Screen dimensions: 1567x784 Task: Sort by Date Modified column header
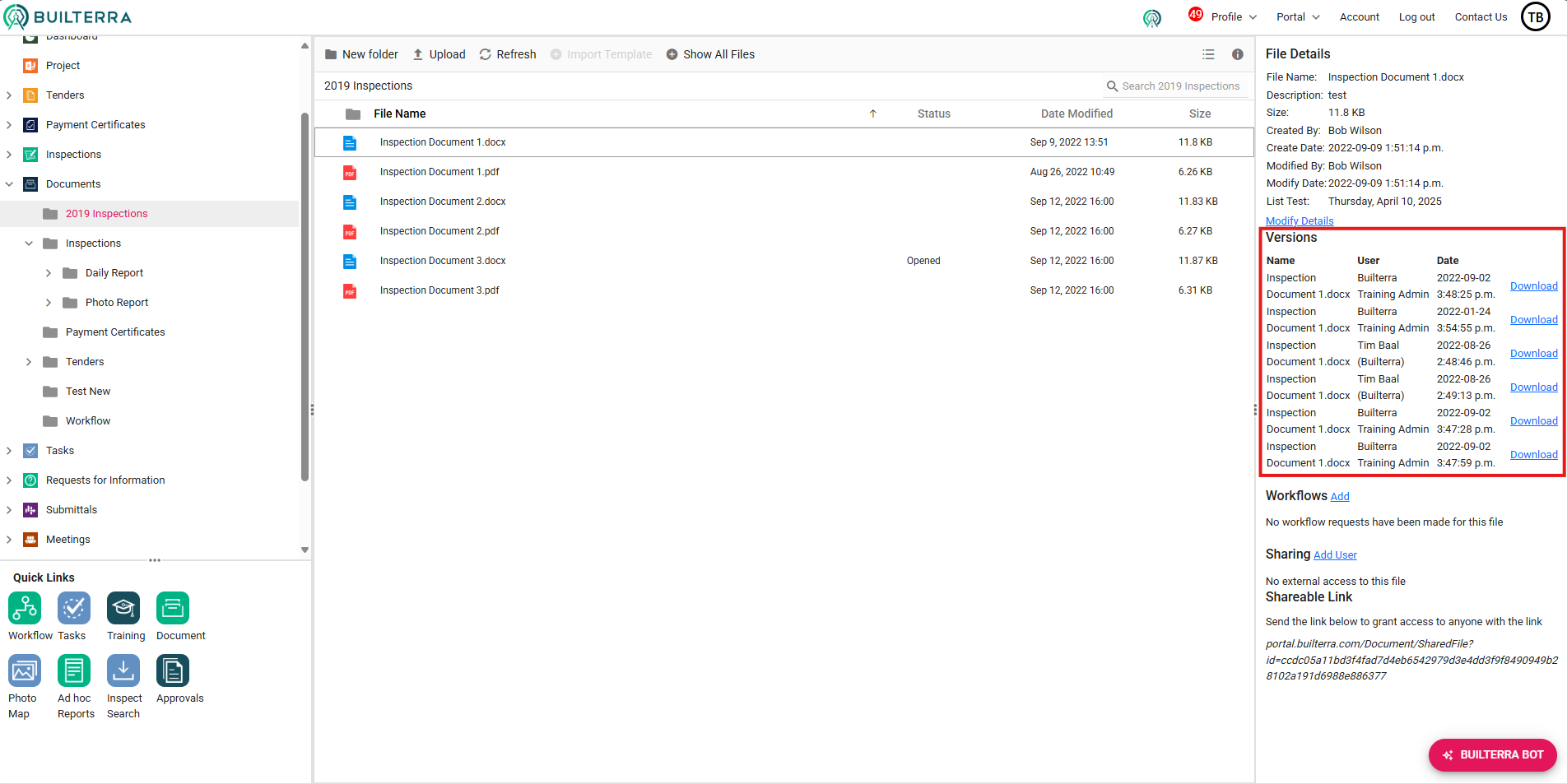(x=1076, y=114)
